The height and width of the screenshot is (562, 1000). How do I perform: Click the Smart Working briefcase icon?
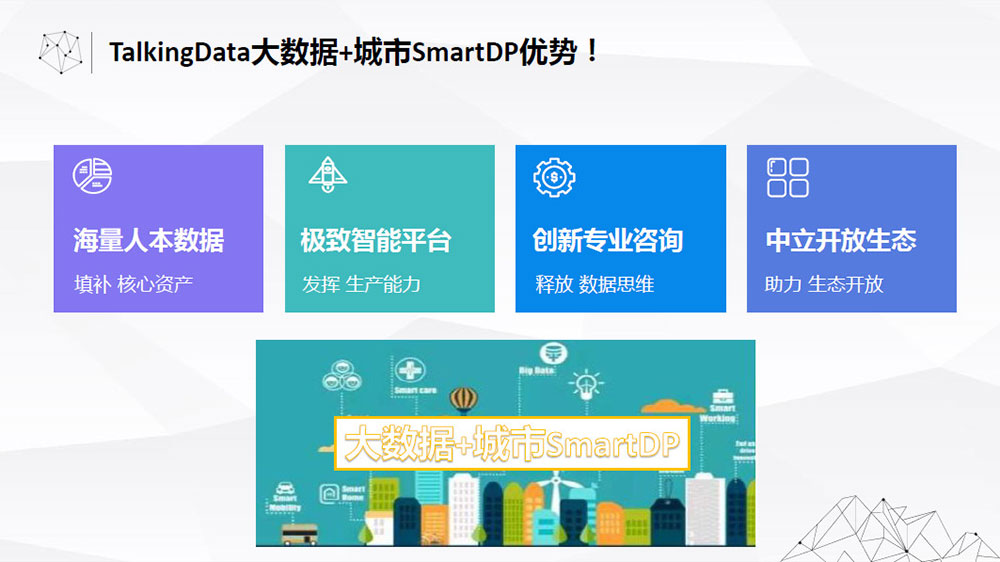coord(722,397)
